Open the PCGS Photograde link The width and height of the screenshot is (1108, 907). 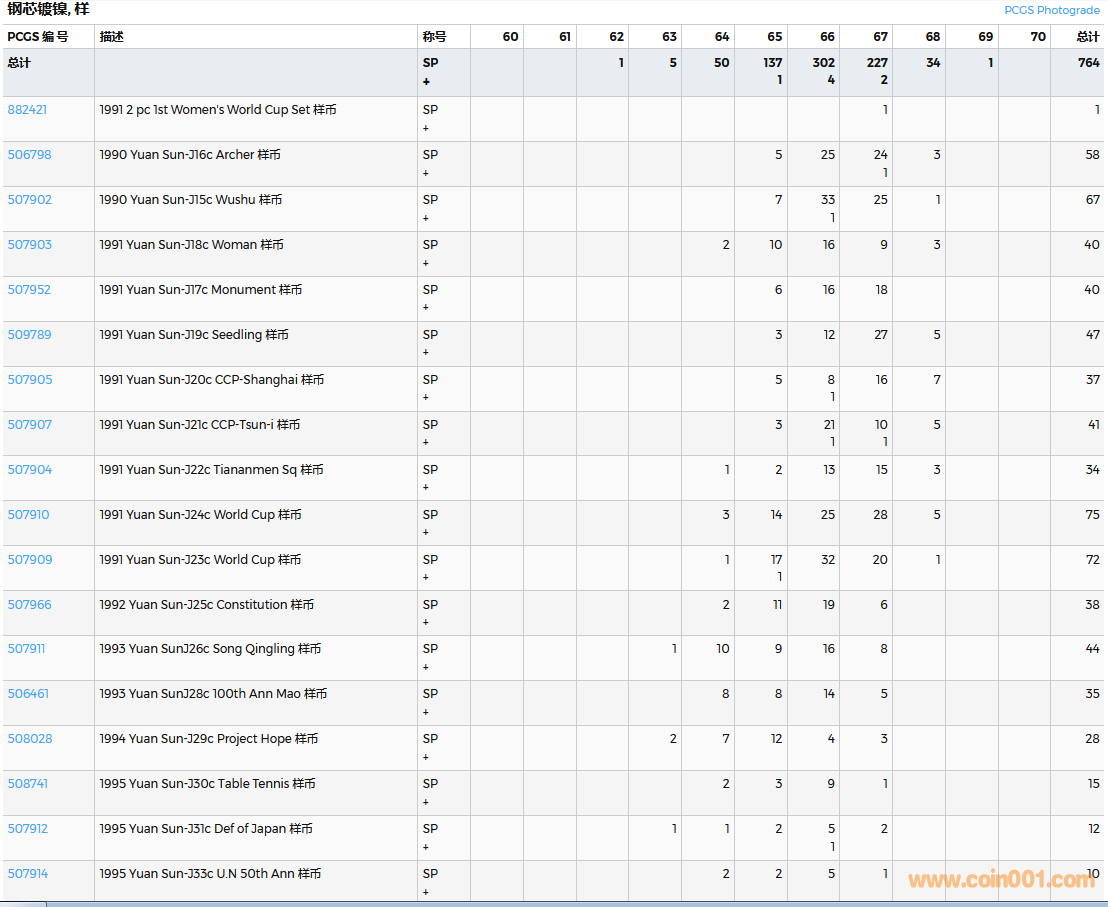click(x=1051, y=10)
